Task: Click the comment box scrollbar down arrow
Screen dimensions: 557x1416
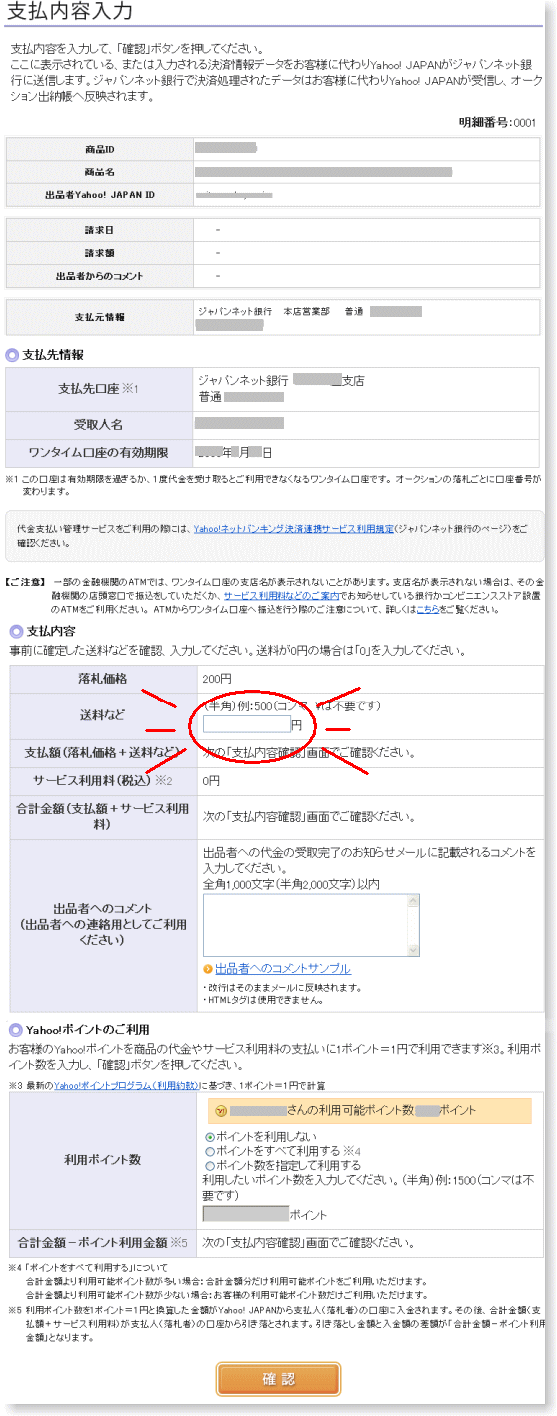Action: tap(412, 950)
